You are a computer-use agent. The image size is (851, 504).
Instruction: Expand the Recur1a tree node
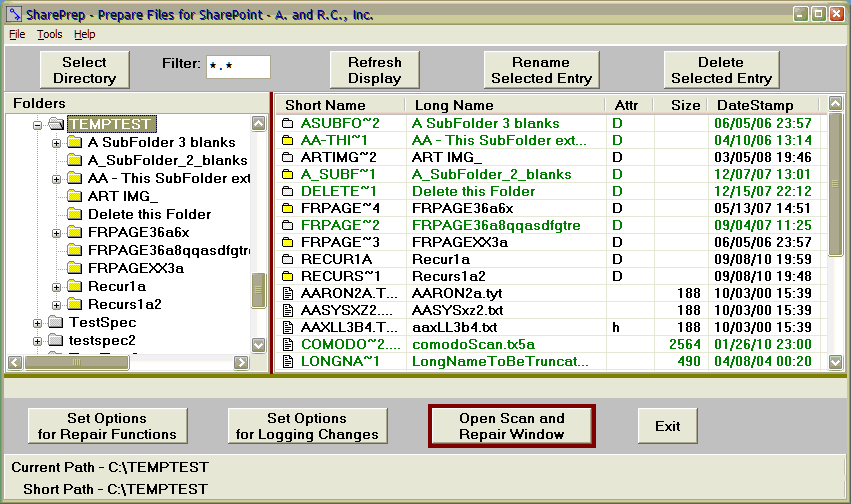[x=56, y=287]
